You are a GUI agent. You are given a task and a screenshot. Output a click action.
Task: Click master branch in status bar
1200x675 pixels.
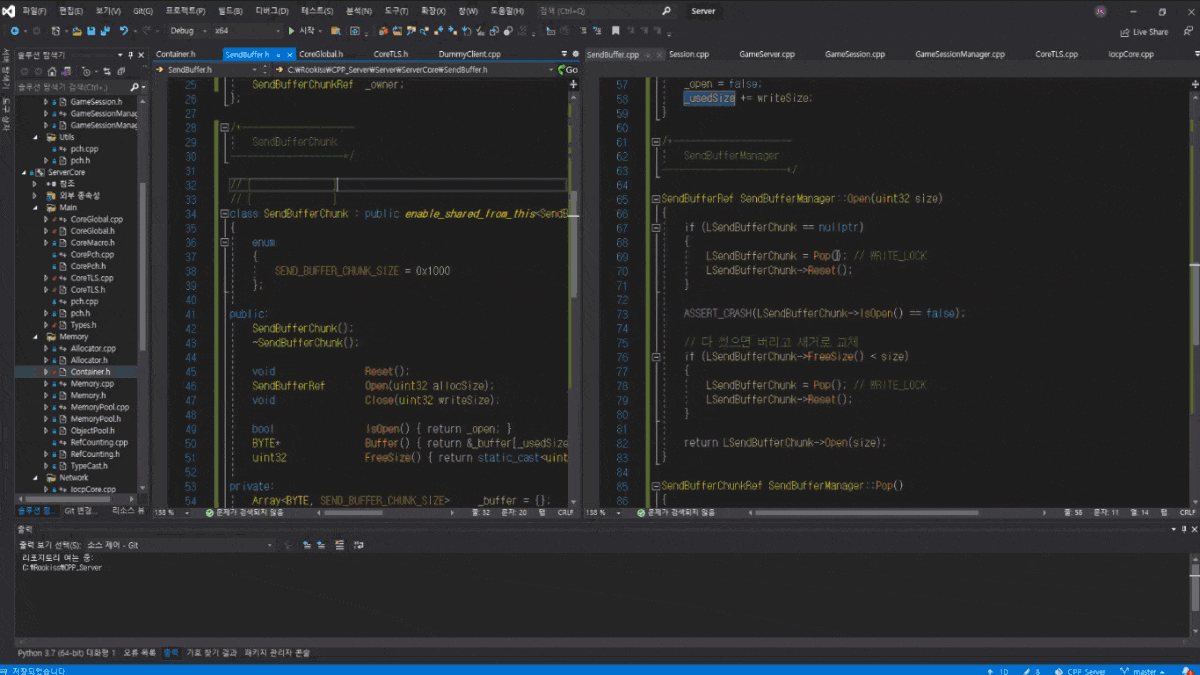click(1143, 671)
